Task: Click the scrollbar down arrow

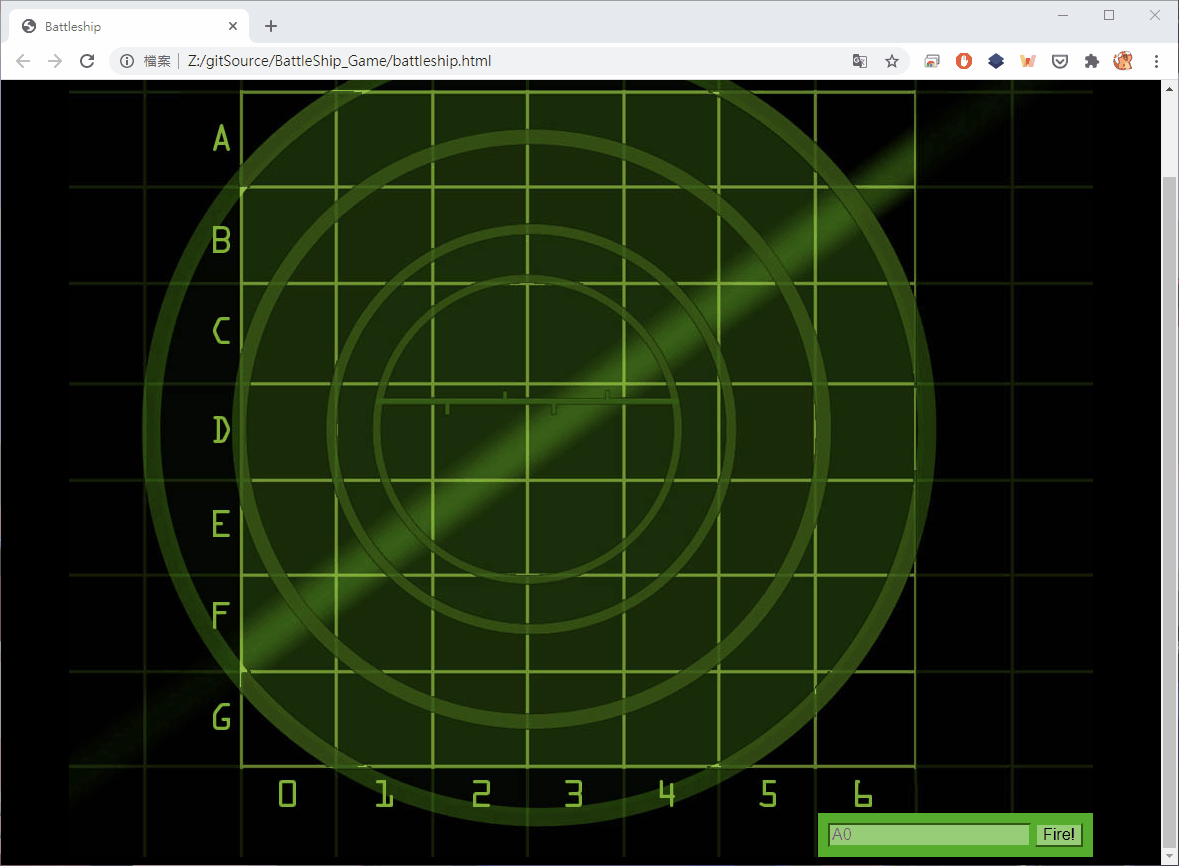Action: pyautogui.click(x=1169, y=855)
